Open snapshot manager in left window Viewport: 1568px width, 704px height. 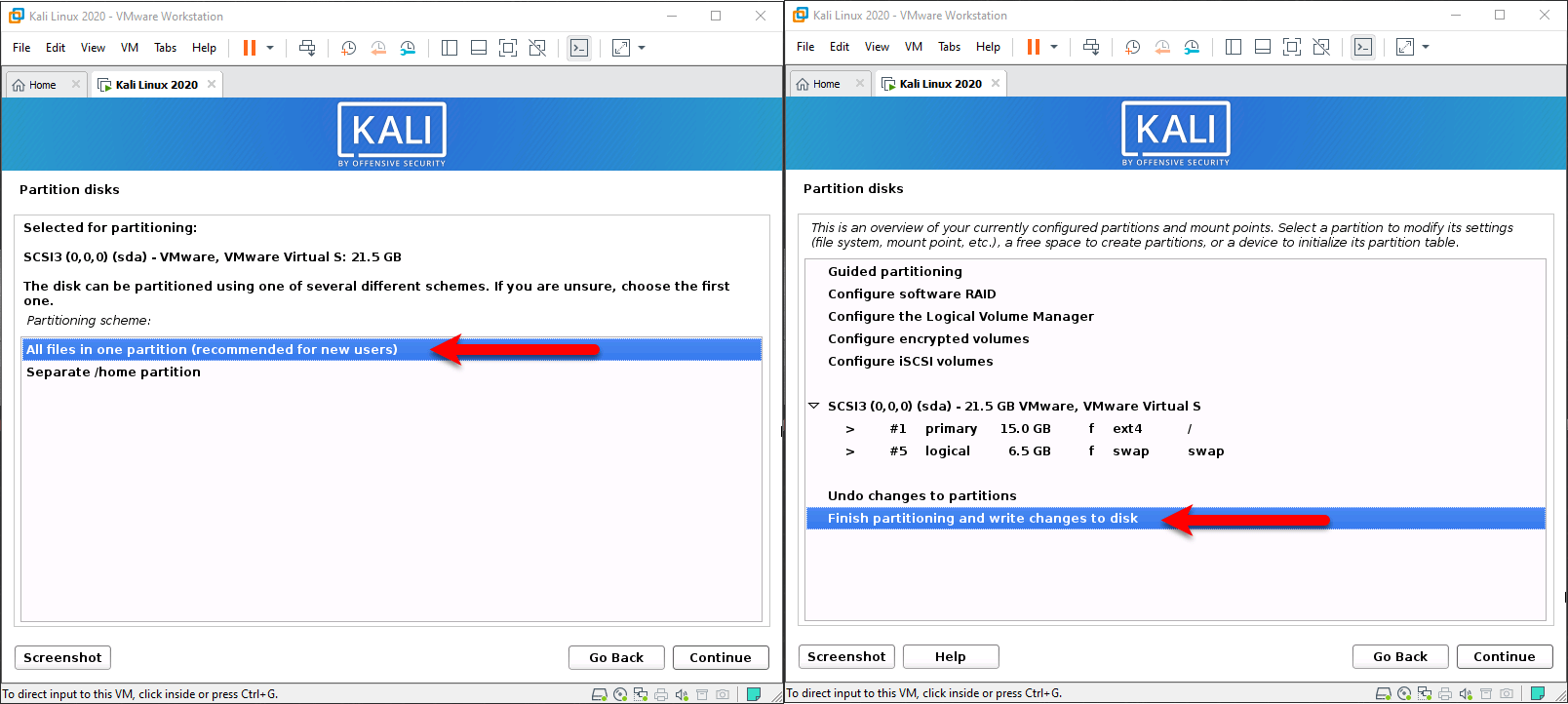pyautogui.click(x=408, y=48)
